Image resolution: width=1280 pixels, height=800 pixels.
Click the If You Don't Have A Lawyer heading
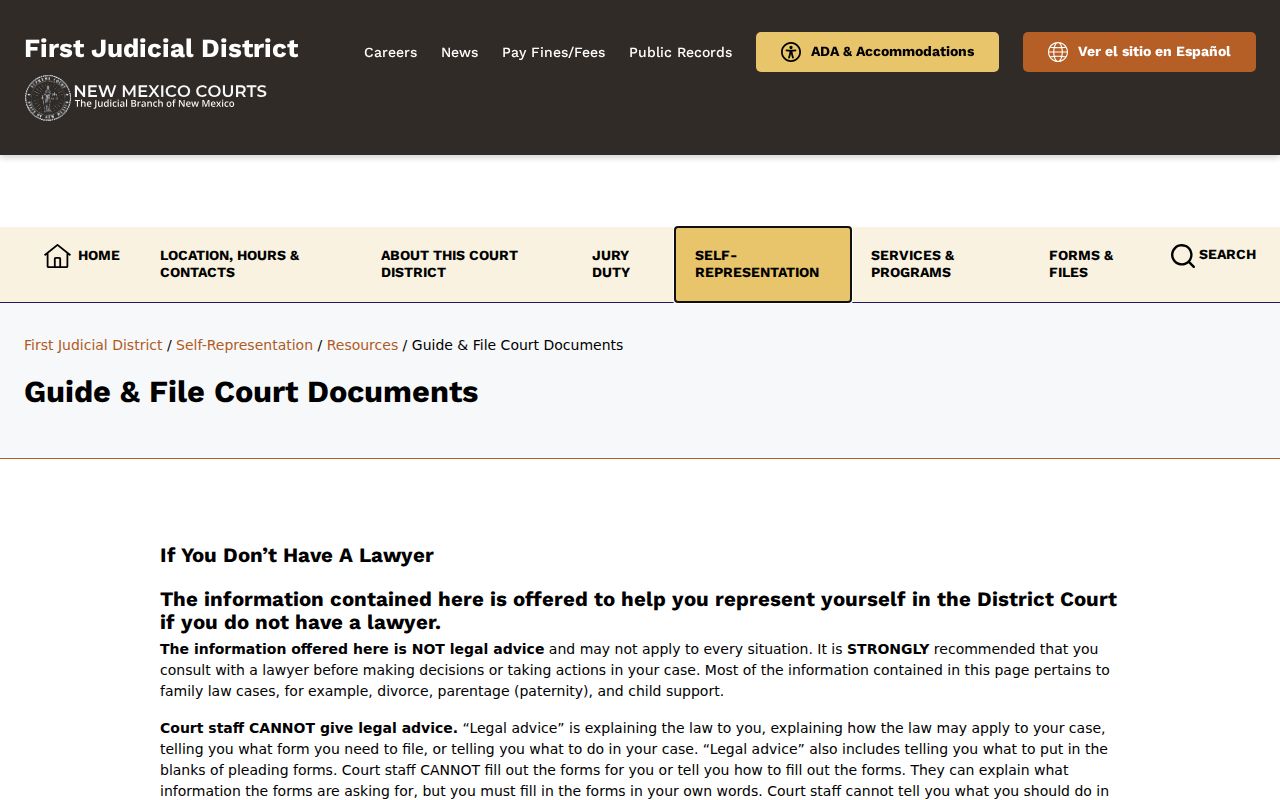pyautogui.click(x=297, y=555)
